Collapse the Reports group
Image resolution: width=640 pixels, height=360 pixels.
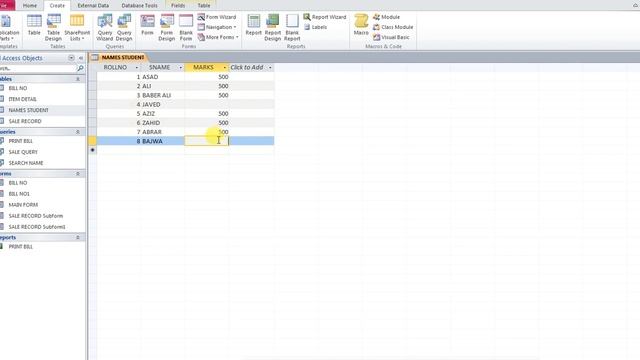(x=78, y=237)
